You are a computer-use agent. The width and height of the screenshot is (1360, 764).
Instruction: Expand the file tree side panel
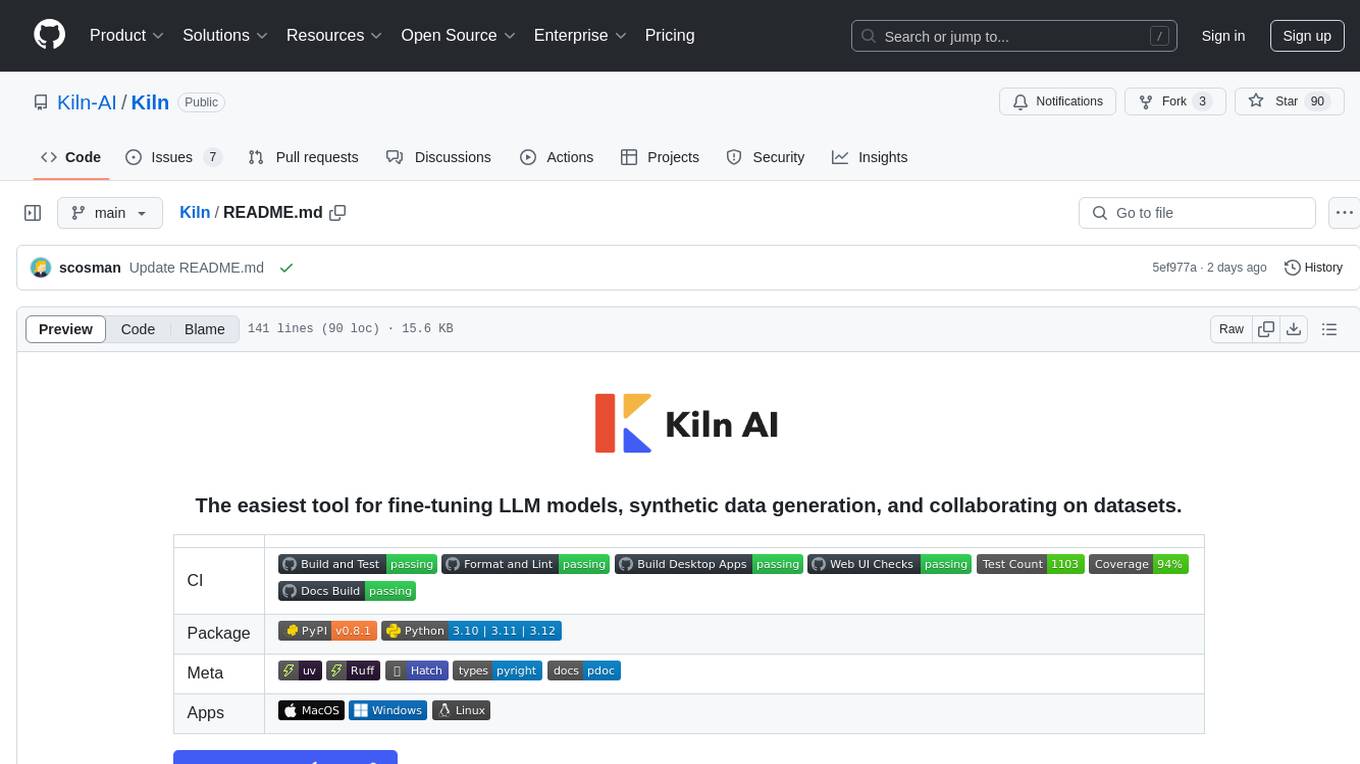(33, 213)
